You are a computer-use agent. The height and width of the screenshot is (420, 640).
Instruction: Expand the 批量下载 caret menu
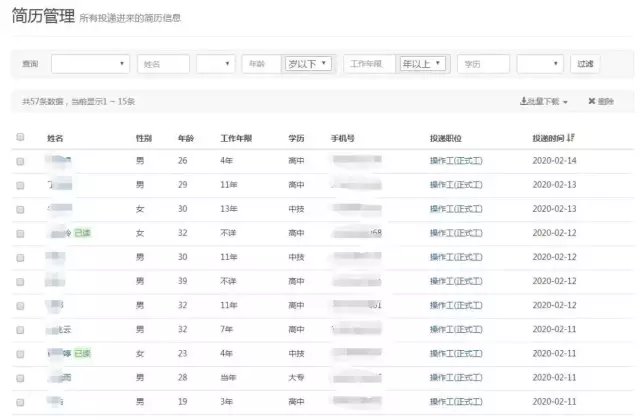565,102
